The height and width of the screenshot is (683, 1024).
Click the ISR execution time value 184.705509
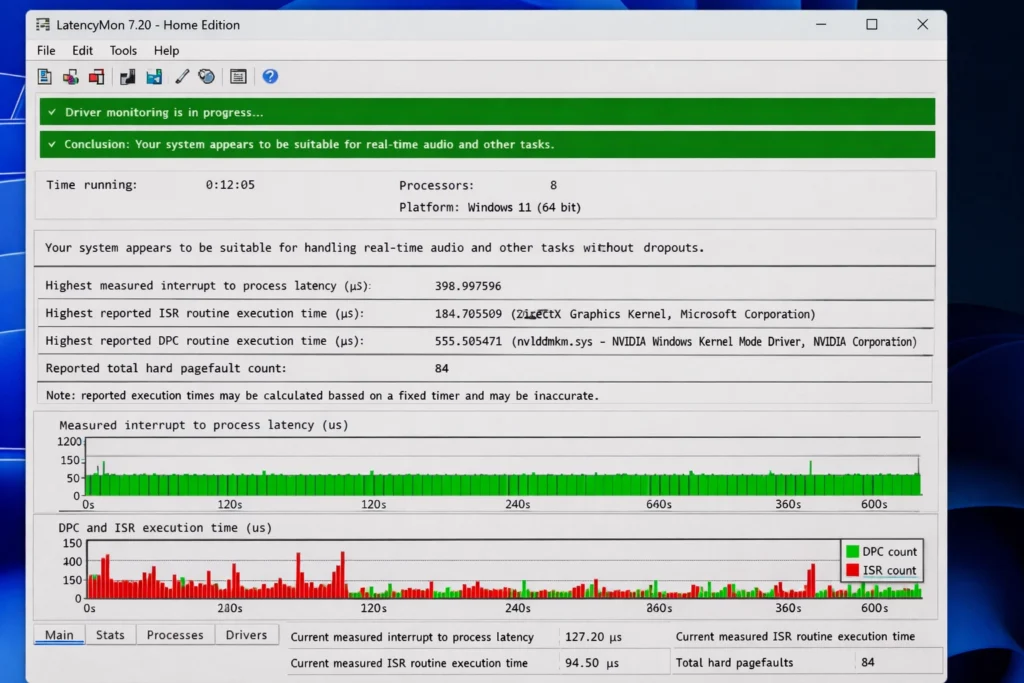tap(468, 314)
